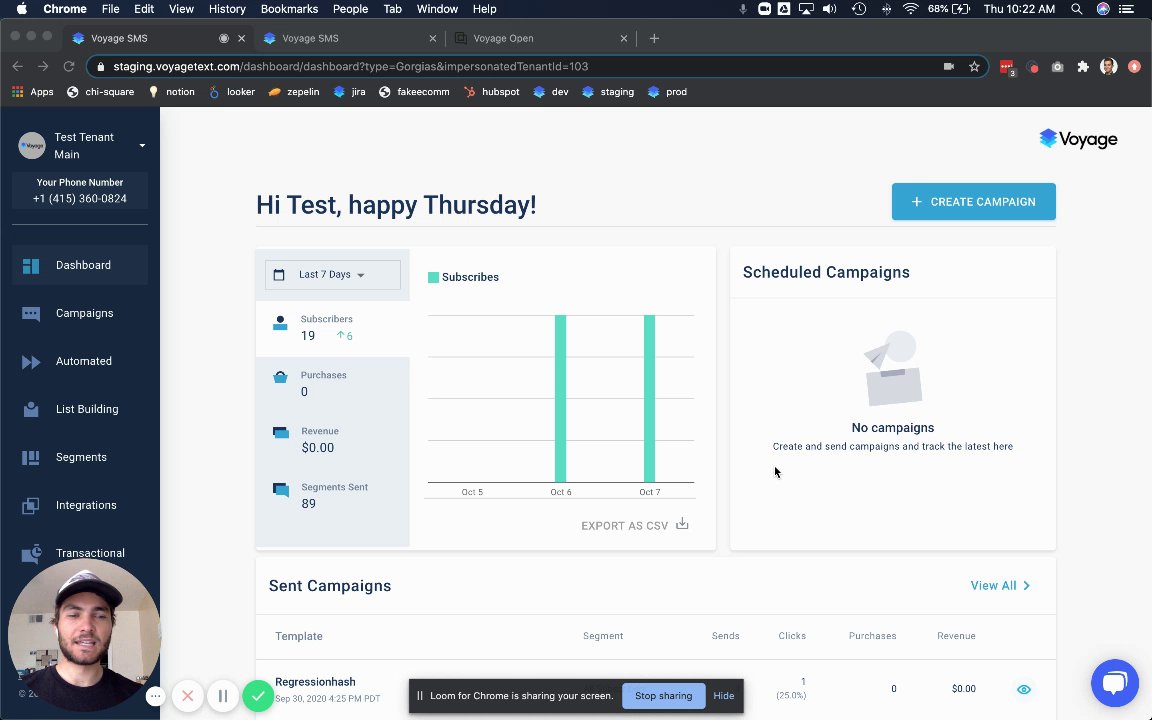The image size is (1152, 720).
Task: Click the Sends column header
Action: point(725,636)
